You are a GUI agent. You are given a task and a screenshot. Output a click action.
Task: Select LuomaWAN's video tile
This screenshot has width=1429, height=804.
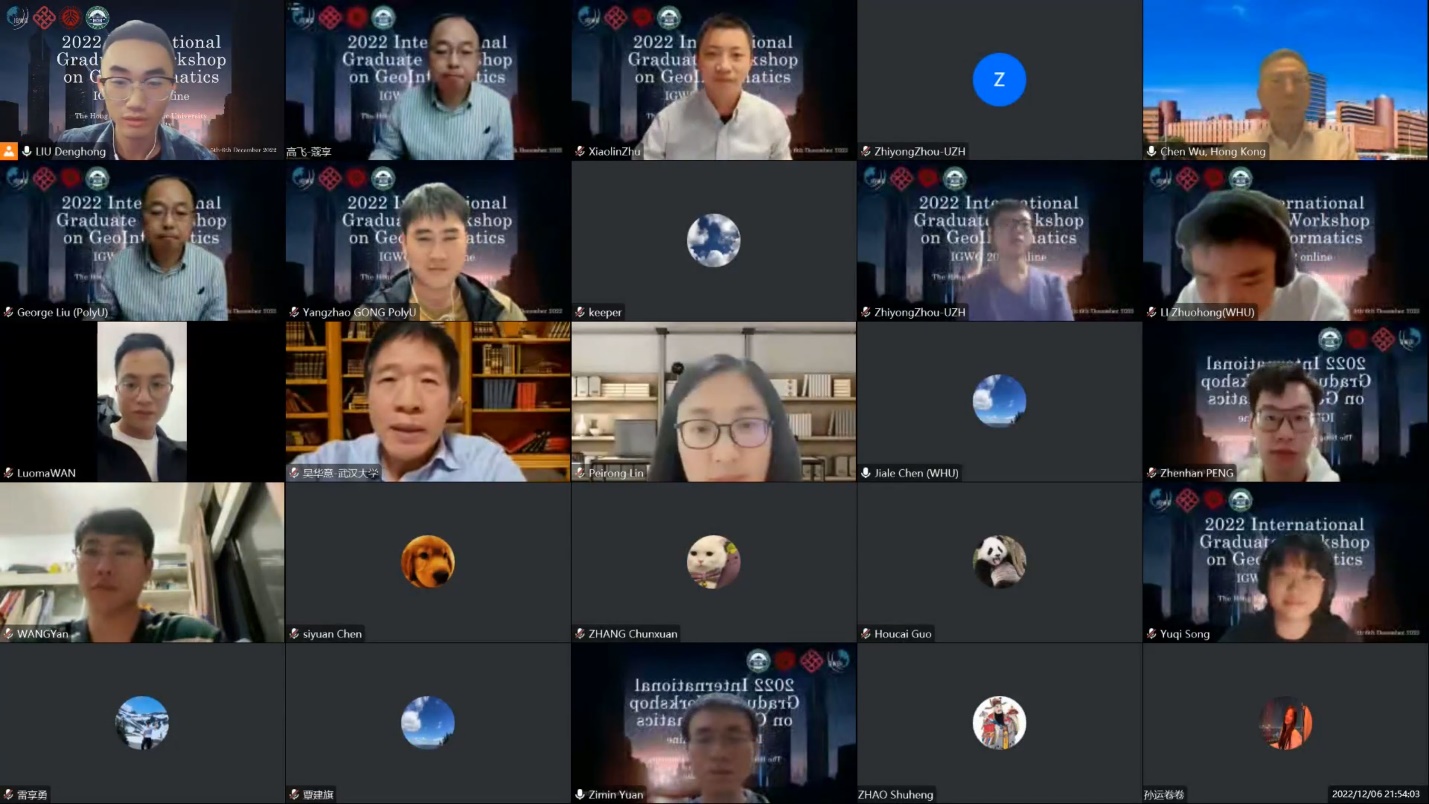click(x=142, y=402)
